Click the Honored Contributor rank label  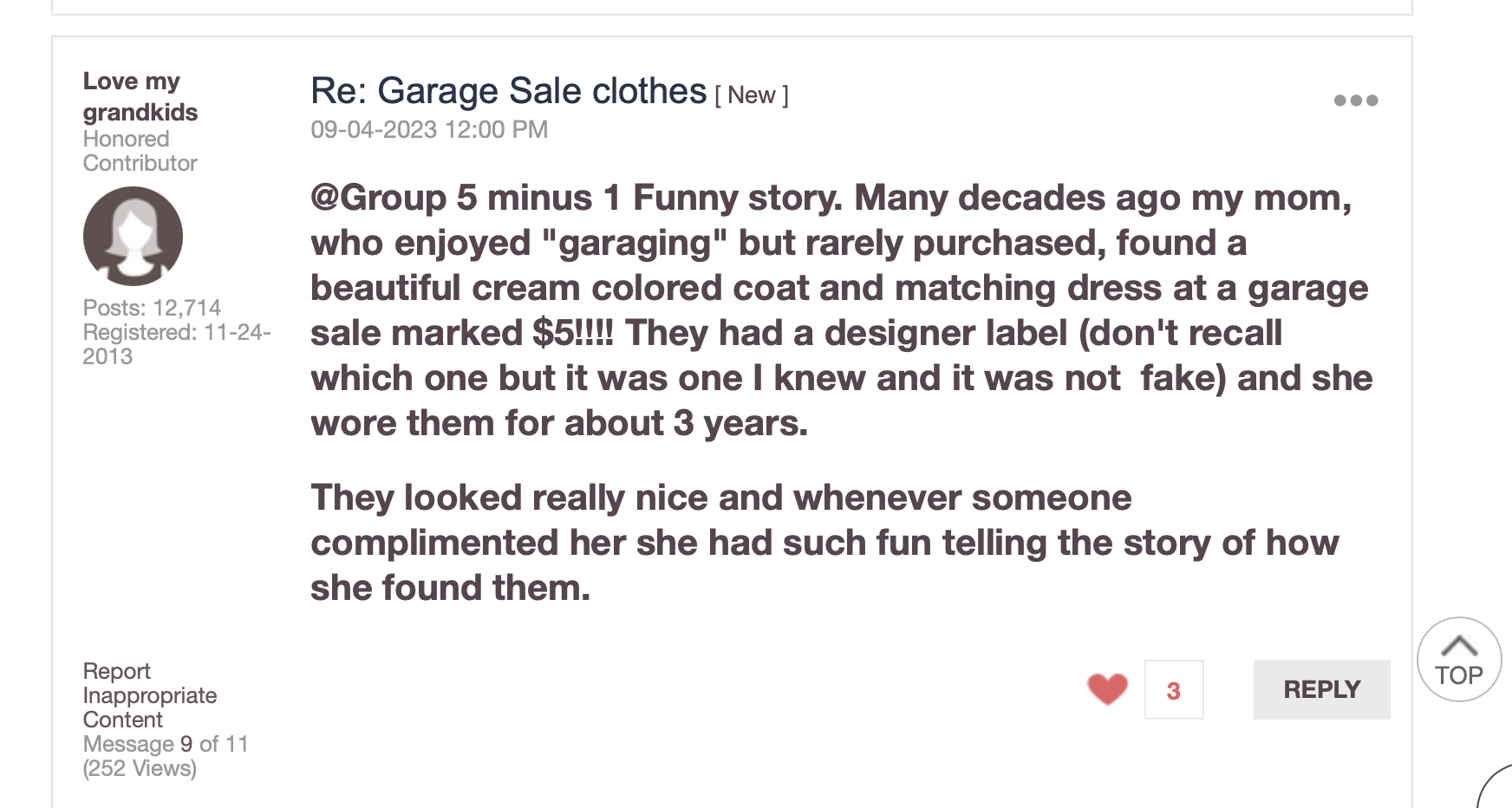coord(140,151)
